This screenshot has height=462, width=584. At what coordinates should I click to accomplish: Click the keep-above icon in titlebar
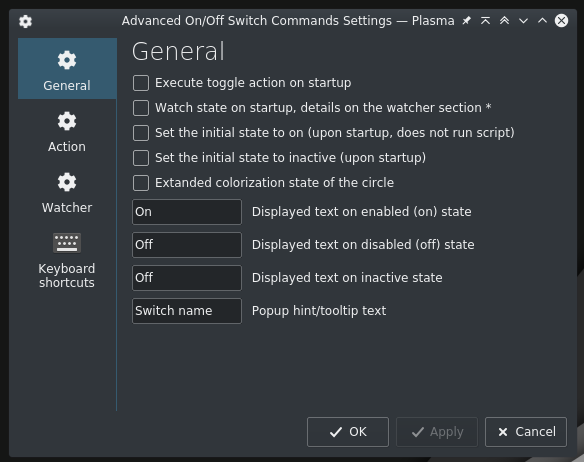click(x=485, y=20)
